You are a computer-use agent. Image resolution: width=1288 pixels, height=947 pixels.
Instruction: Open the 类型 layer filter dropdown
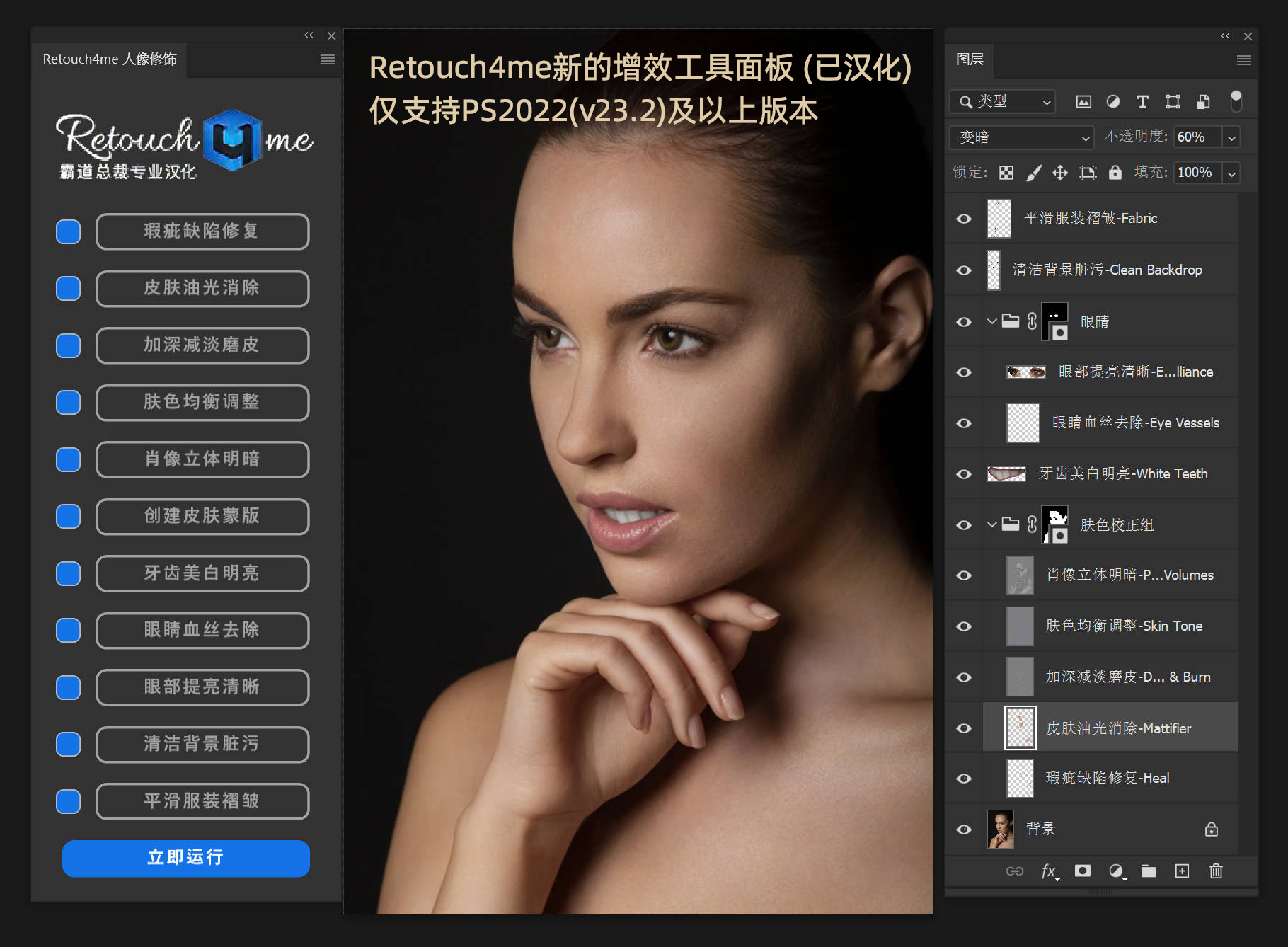[1002, 102]
